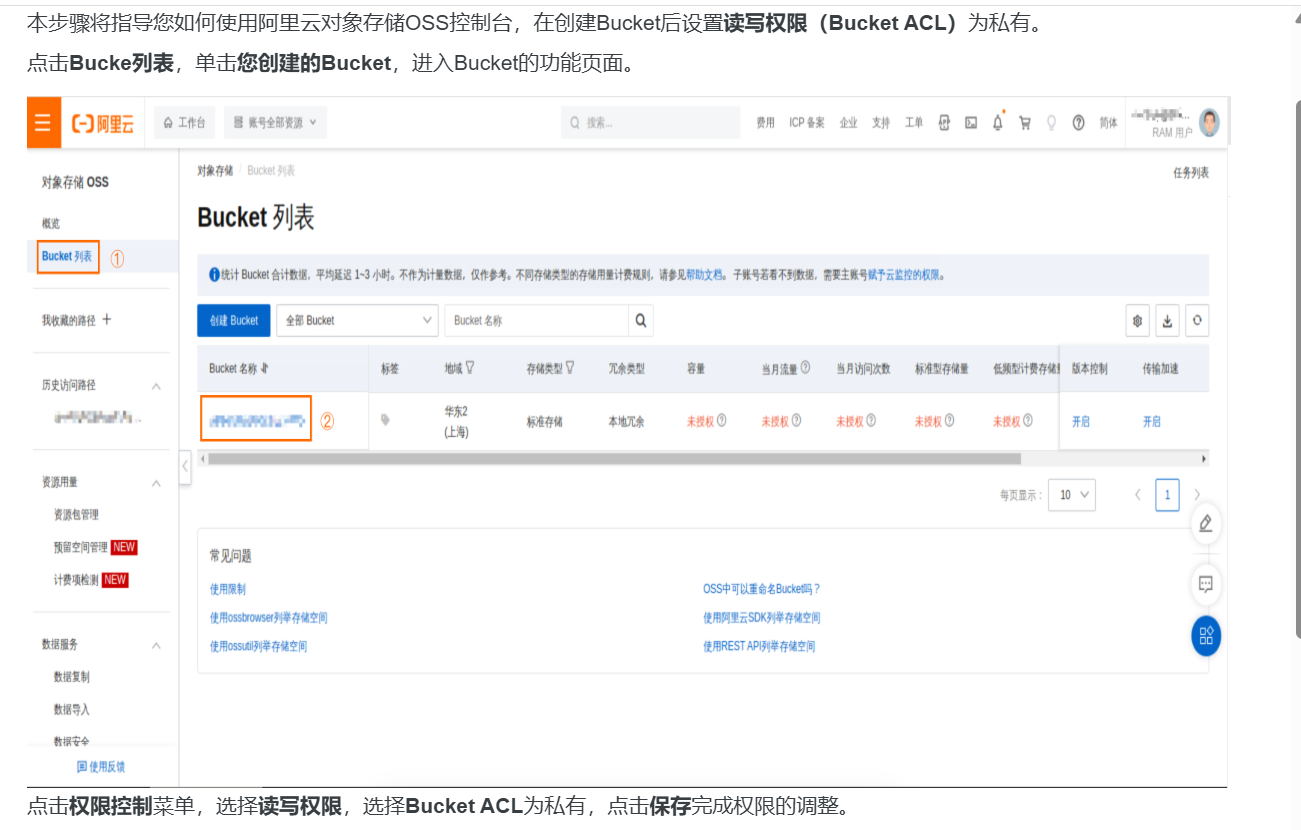Open 预留空间管理 in sidebar

pyautogui.click(x=81, y=548)
